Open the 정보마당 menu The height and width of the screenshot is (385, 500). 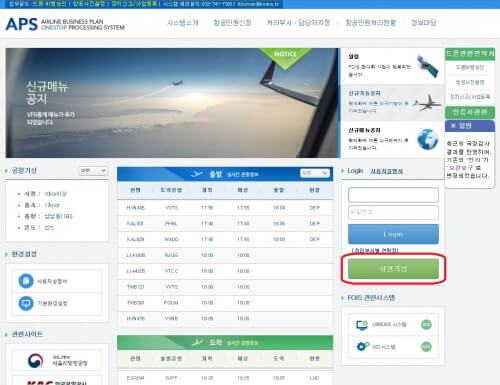(x=424, y=23)
